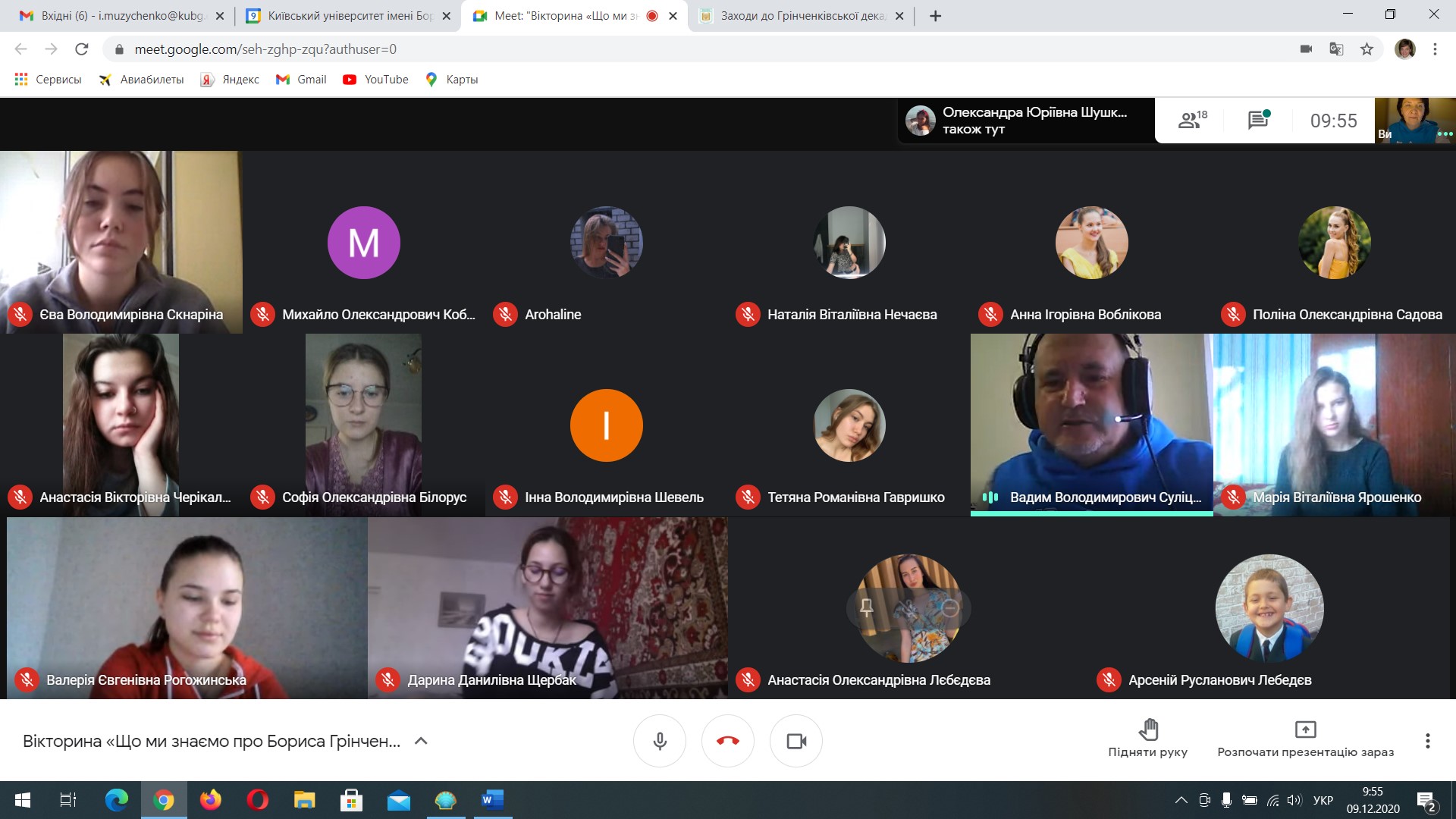Click muted mic indicator for Єва Скнаріна
This screenshot has width=1456, height=819.
coord(20,314)
